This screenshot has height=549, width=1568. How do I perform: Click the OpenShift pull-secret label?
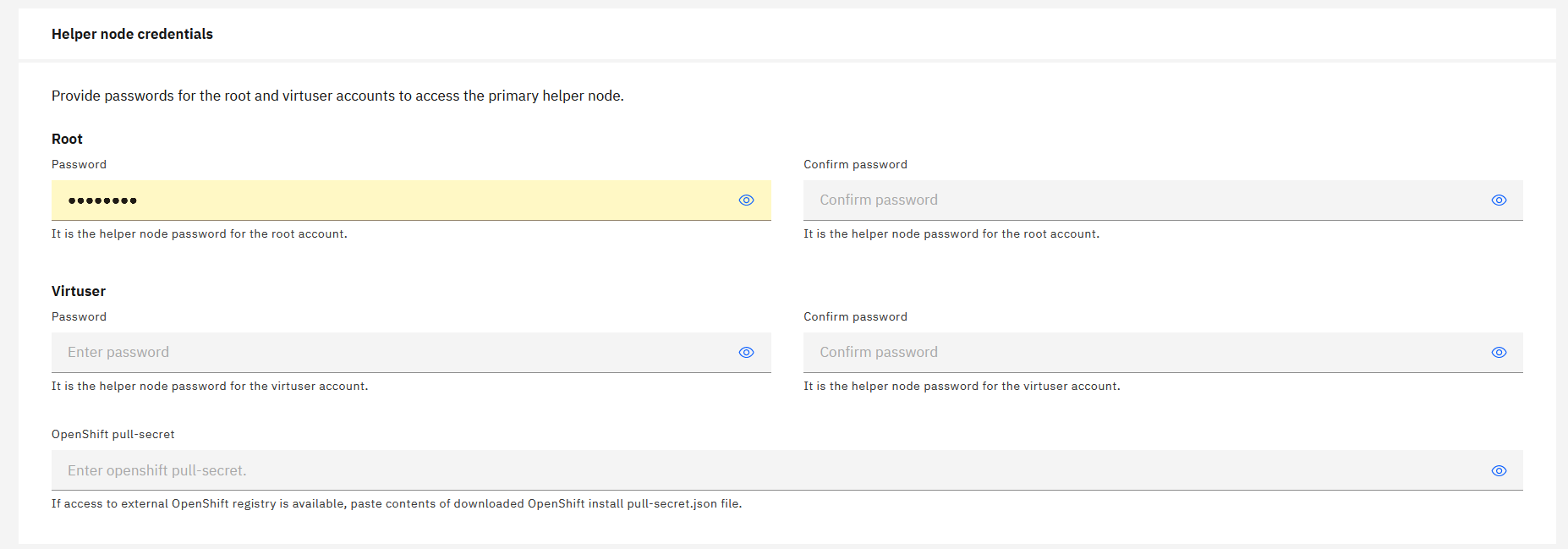tap(113, 435)
